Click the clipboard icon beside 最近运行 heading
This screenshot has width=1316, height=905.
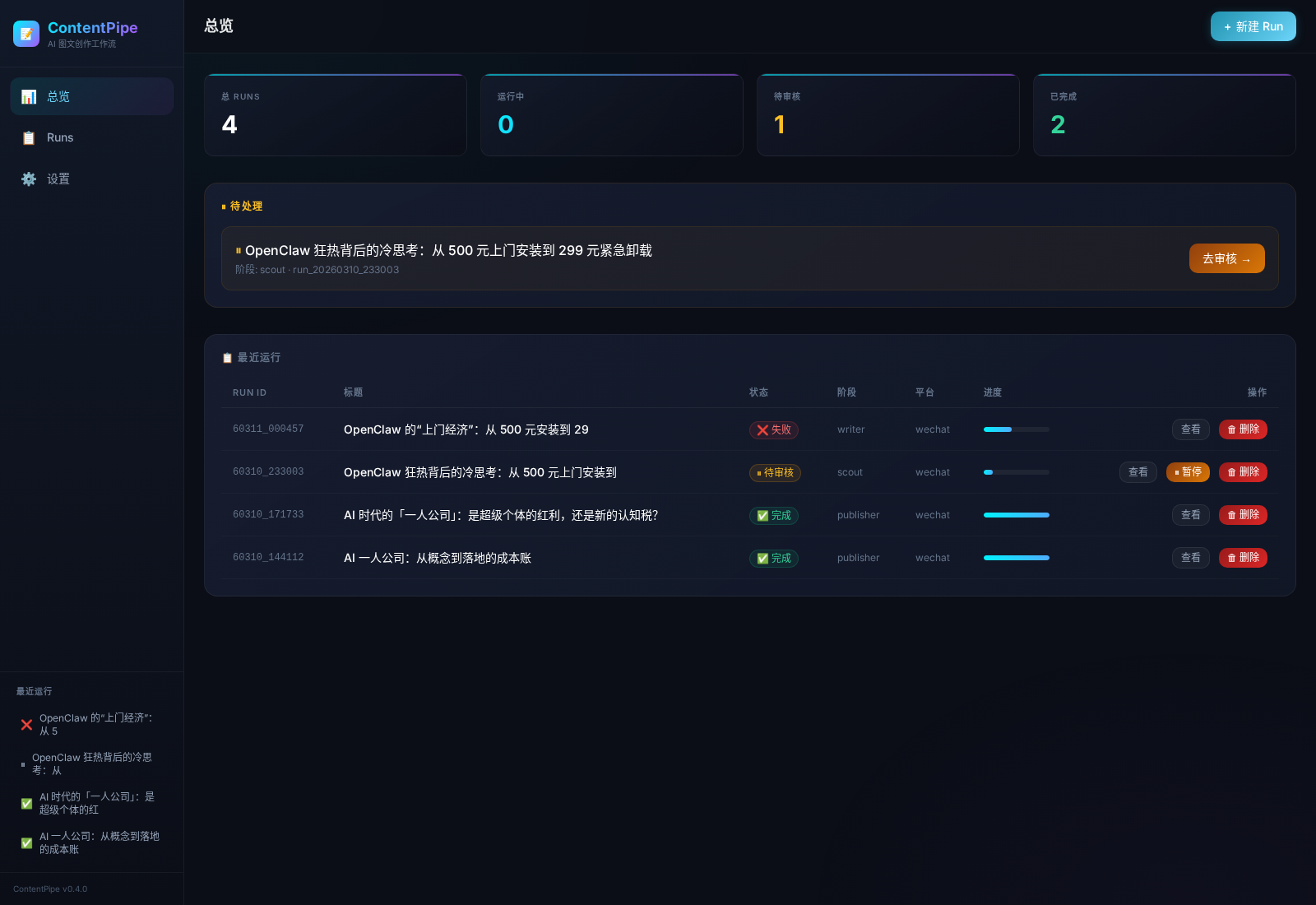pyautogui.click(x=227, y=357)
